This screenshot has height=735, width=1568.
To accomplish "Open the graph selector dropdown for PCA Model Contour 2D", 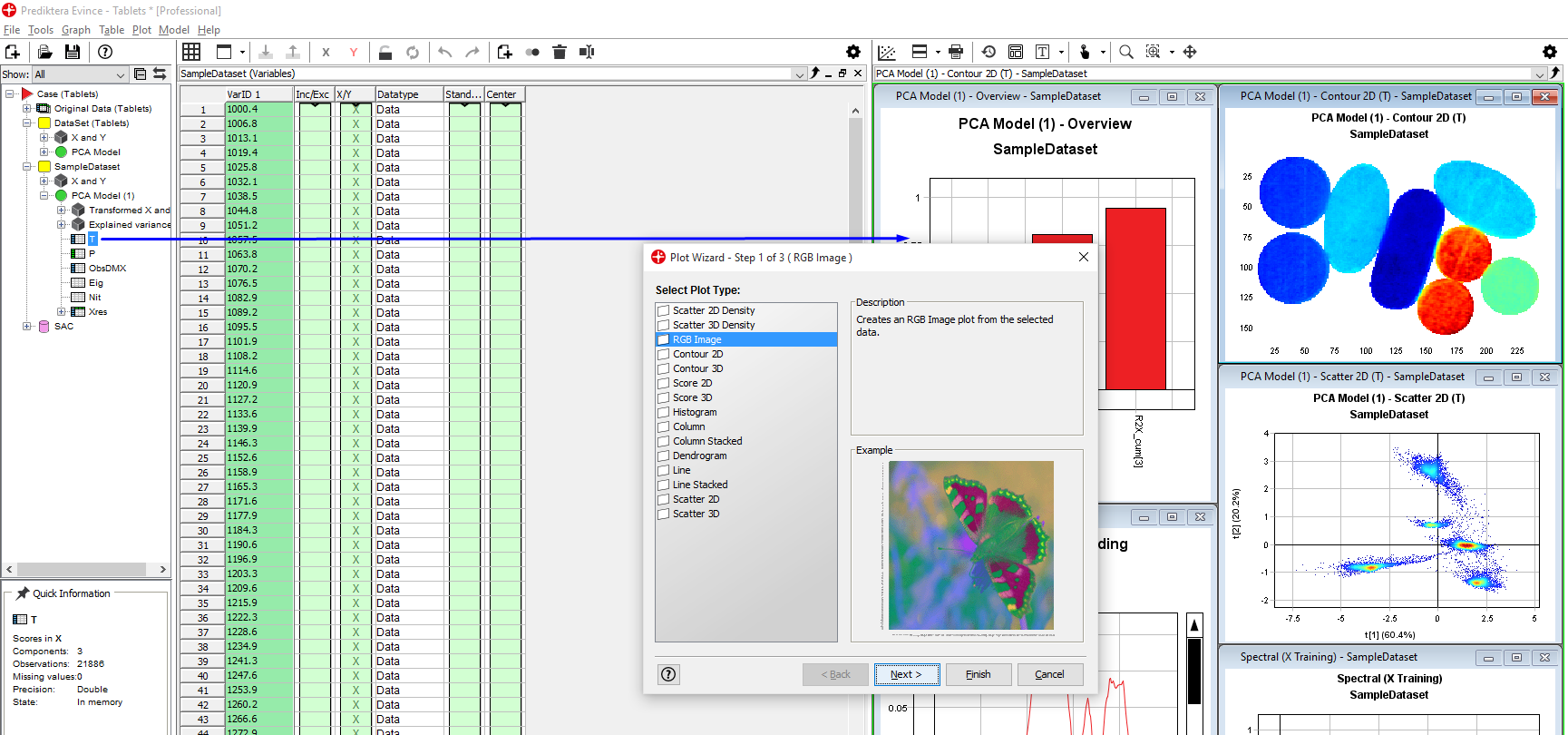I will point(1539,73).
